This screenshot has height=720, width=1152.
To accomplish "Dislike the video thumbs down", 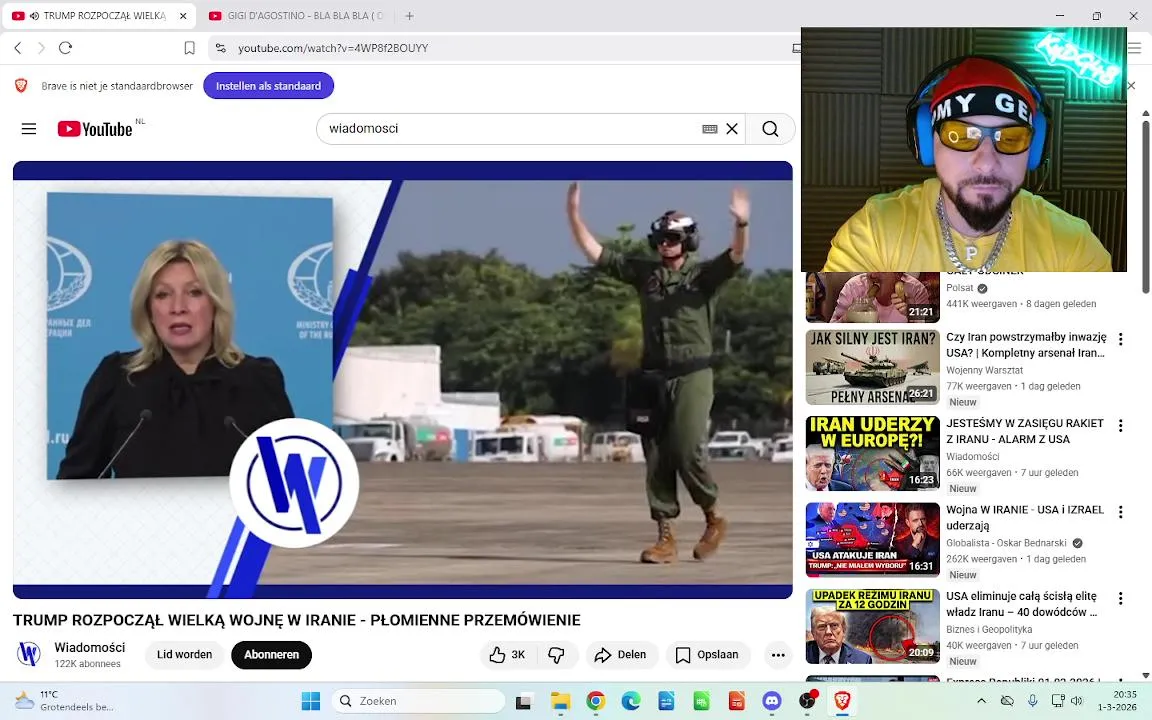I will (556, 655).
